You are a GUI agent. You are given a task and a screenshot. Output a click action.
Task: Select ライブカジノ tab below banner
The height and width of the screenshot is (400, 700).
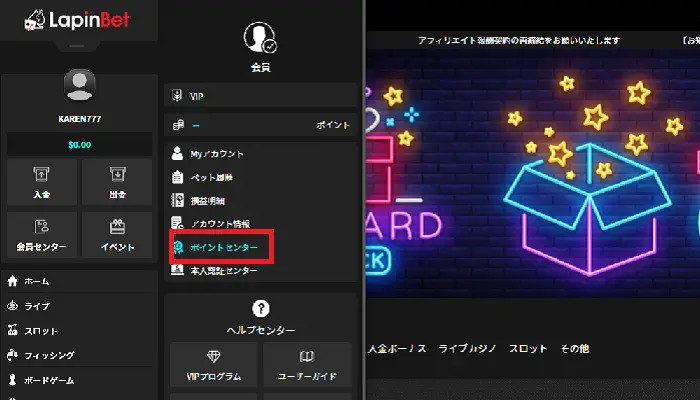(469, 349)
